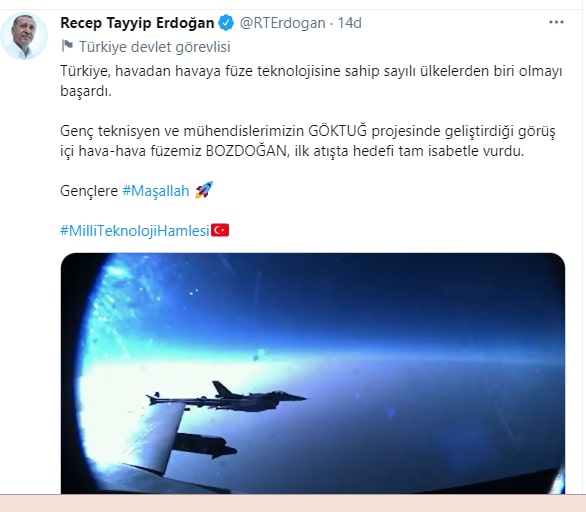Click the rocket emoji after #Maşallah

tap(204, 190)
